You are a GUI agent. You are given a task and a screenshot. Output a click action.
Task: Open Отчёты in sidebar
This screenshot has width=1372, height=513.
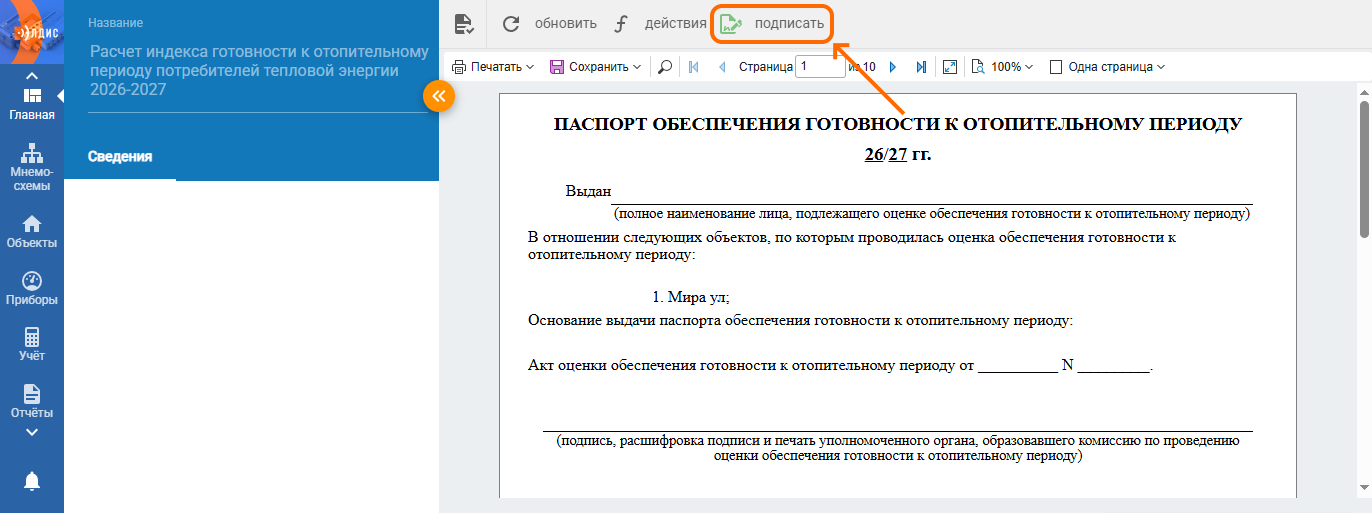coord(32,401)
